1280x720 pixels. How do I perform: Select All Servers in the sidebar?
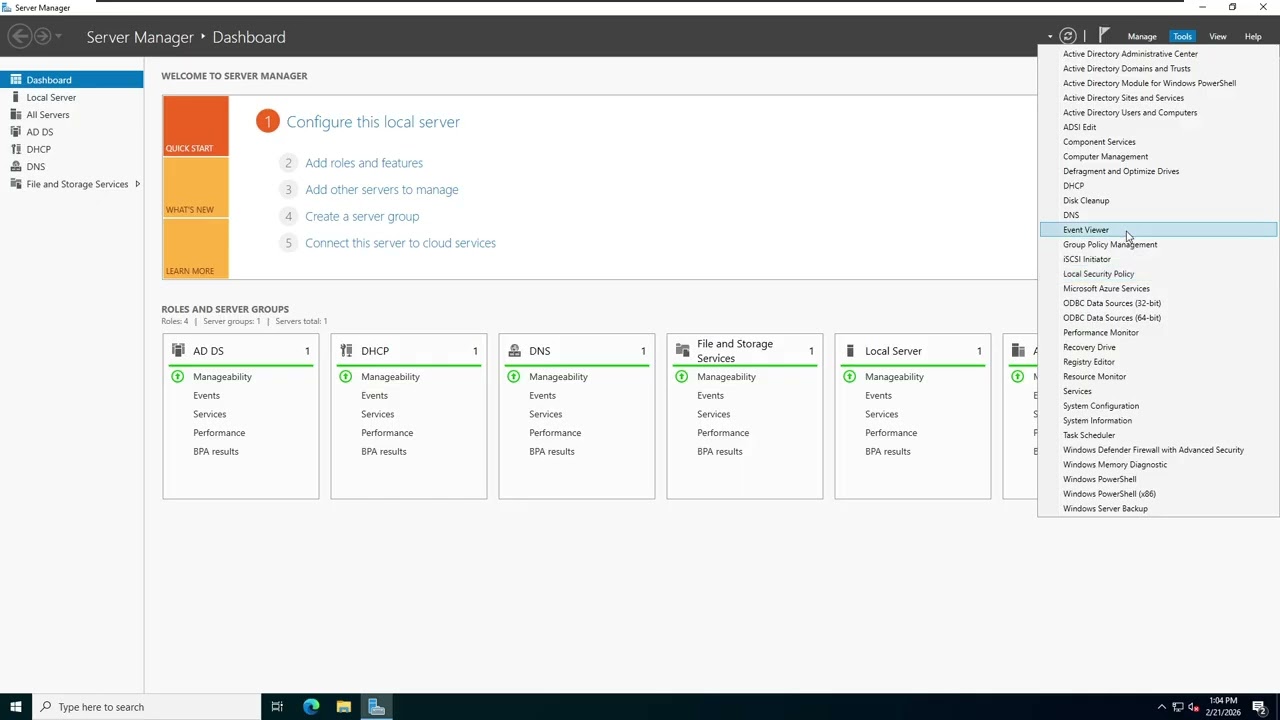click(x=72, y=115)
